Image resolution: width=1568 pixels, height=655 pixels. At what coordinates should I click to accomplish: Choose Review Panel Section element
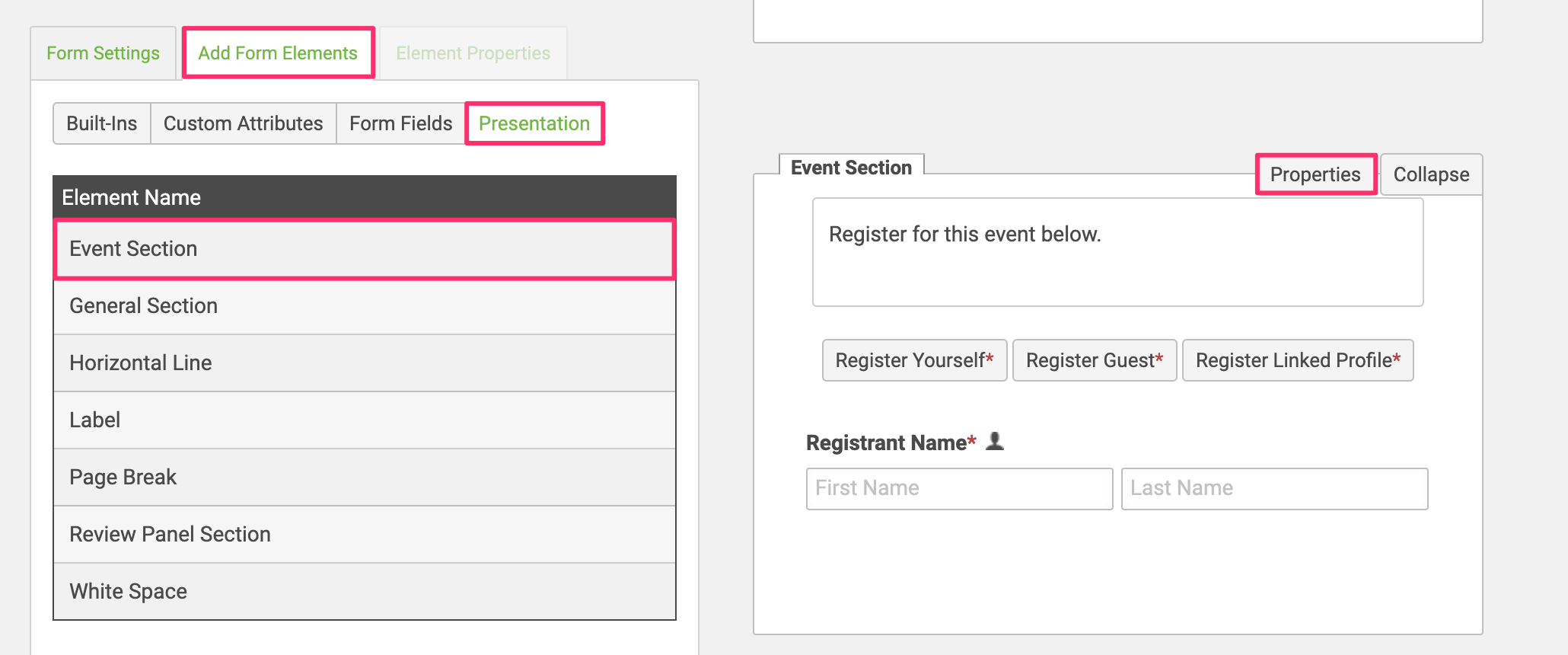click(x=365, y=535)
